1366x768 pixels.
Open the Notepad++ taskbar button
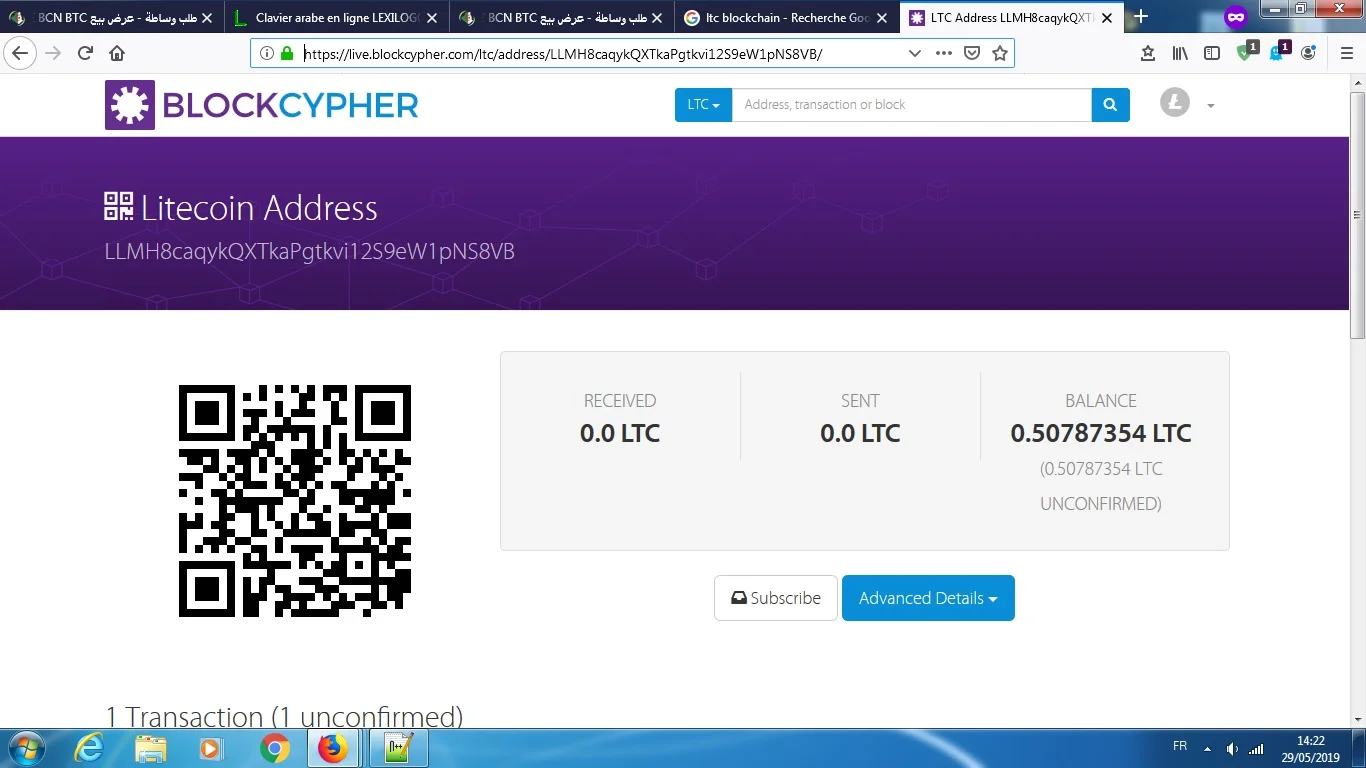click(x=399, y=748)
